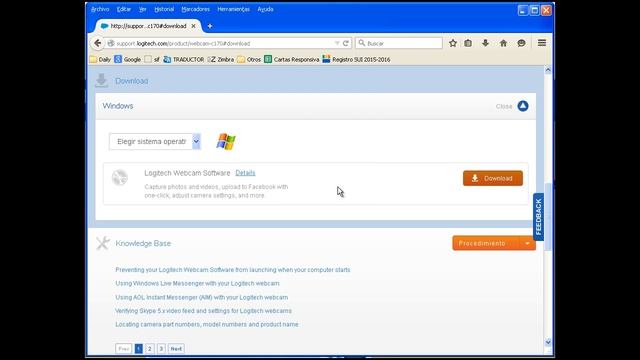Click the address bar URL field
640x360 pixels.
(x=224, y=43)
